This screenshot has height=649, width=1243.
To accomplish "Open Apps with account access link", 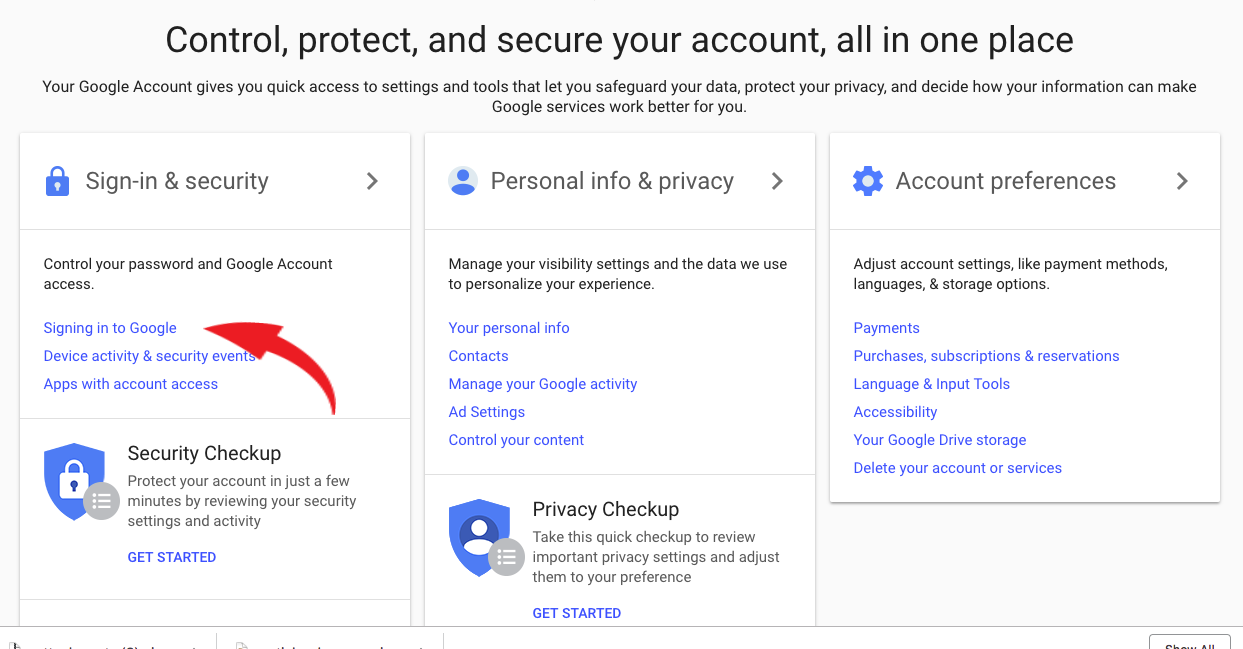I will tap(131, 384).
